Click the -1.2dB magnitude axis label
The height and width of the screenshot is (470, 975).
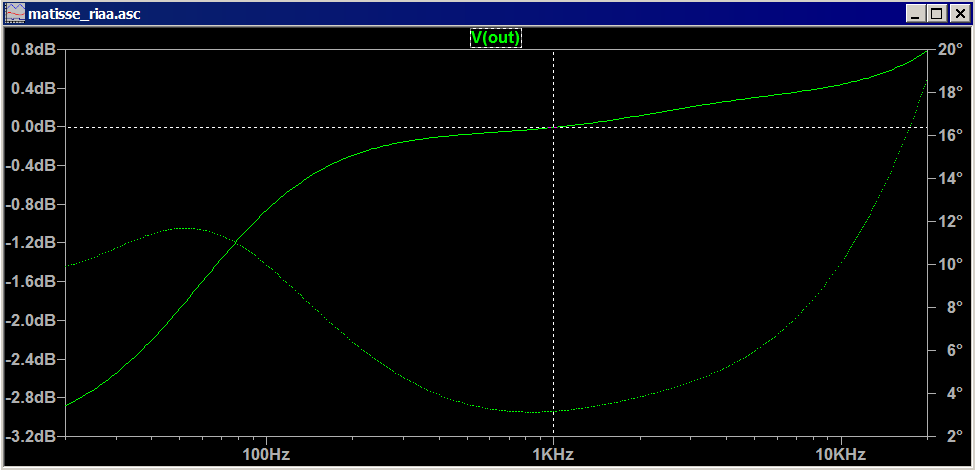pyautogui.click(x=30, y=243)
